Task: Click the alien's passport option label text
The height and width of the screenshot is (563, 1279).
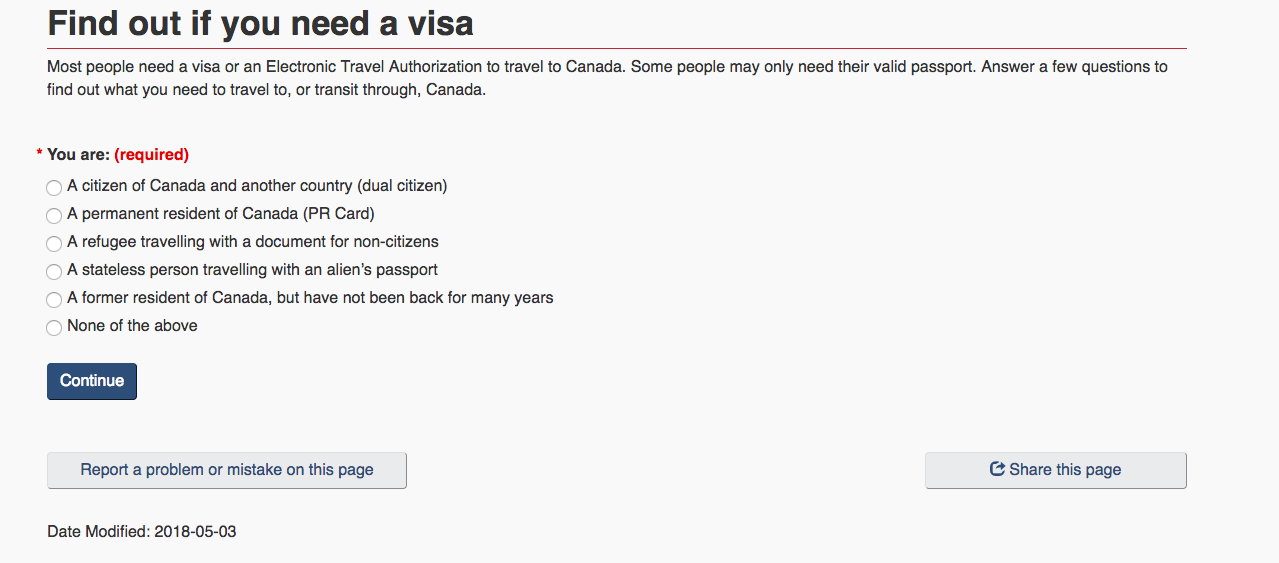Action: click(252, 270)
